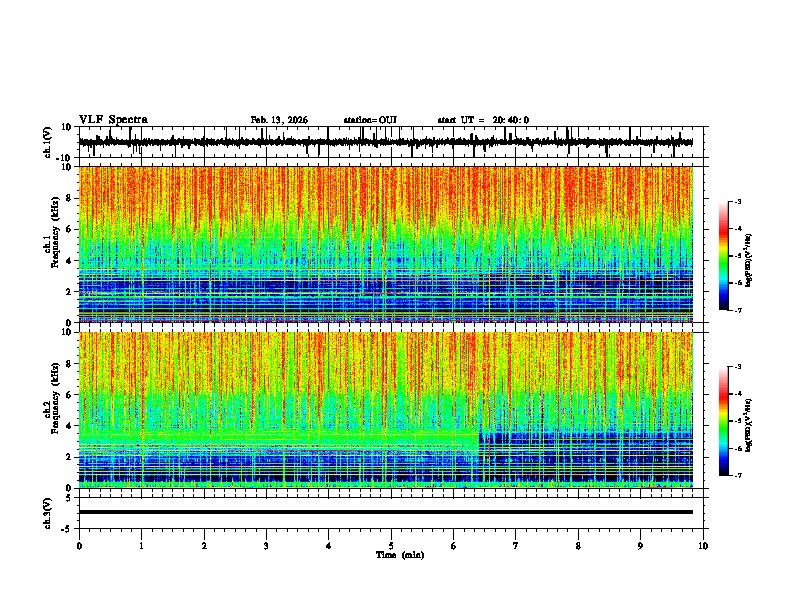Click the "4" kHz tick on ch.2 spectrogram axis
Viewport: 792px width, 612px height.
[69, 426]
